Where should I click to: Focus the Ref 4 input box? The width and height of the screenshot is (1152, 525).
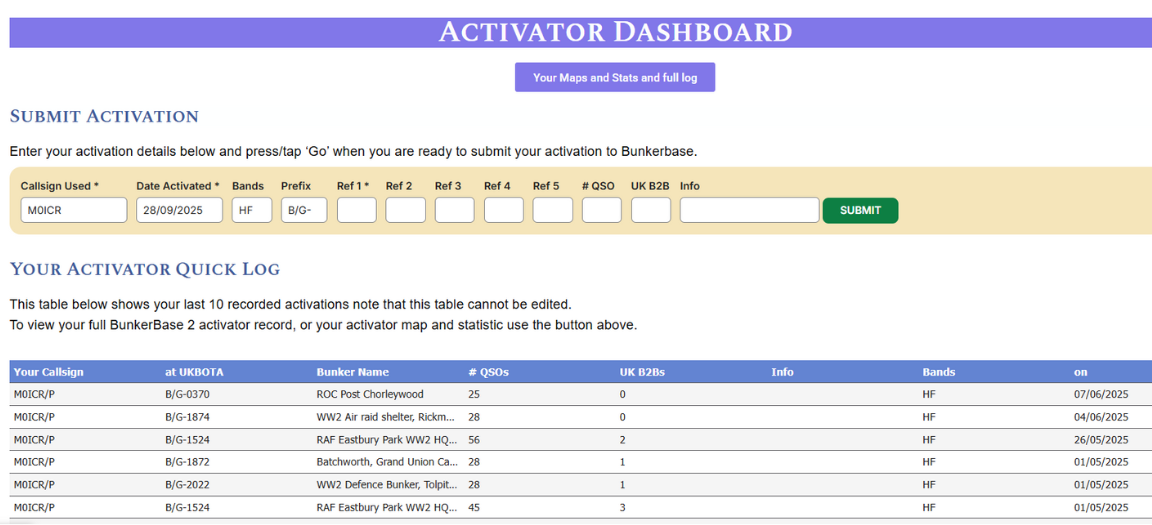coord(503,210)
